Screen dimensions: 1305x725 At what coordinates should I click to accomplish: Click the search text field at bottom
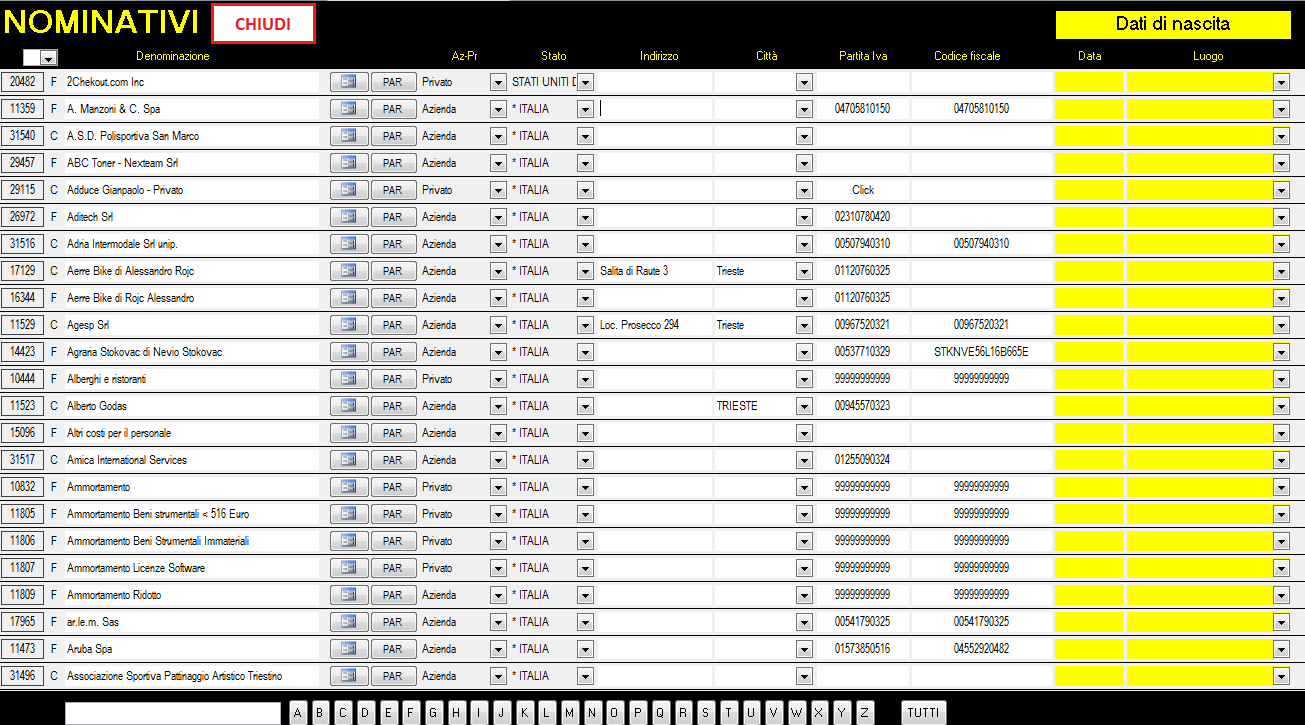coord(173,712)
